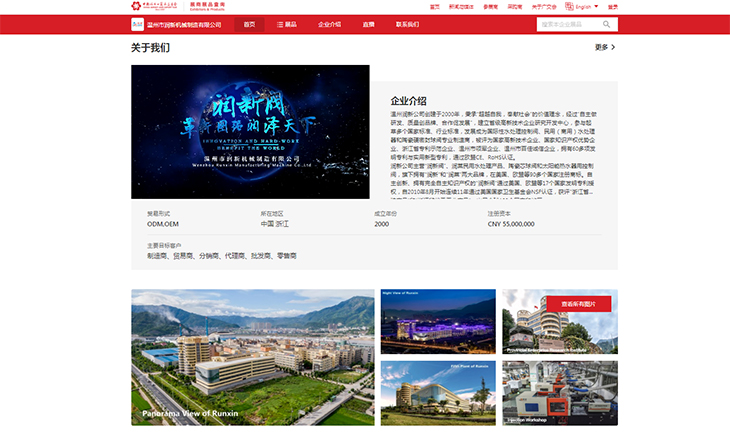Click the 登录 login link
The height and width of the screenshot is (448, 730).
[612, 6]
